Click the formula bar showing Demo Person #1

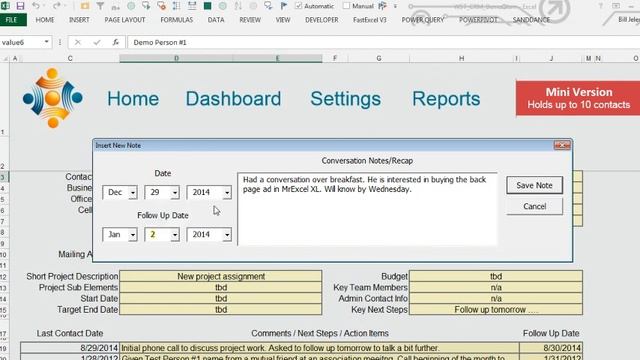coord(384,42)
